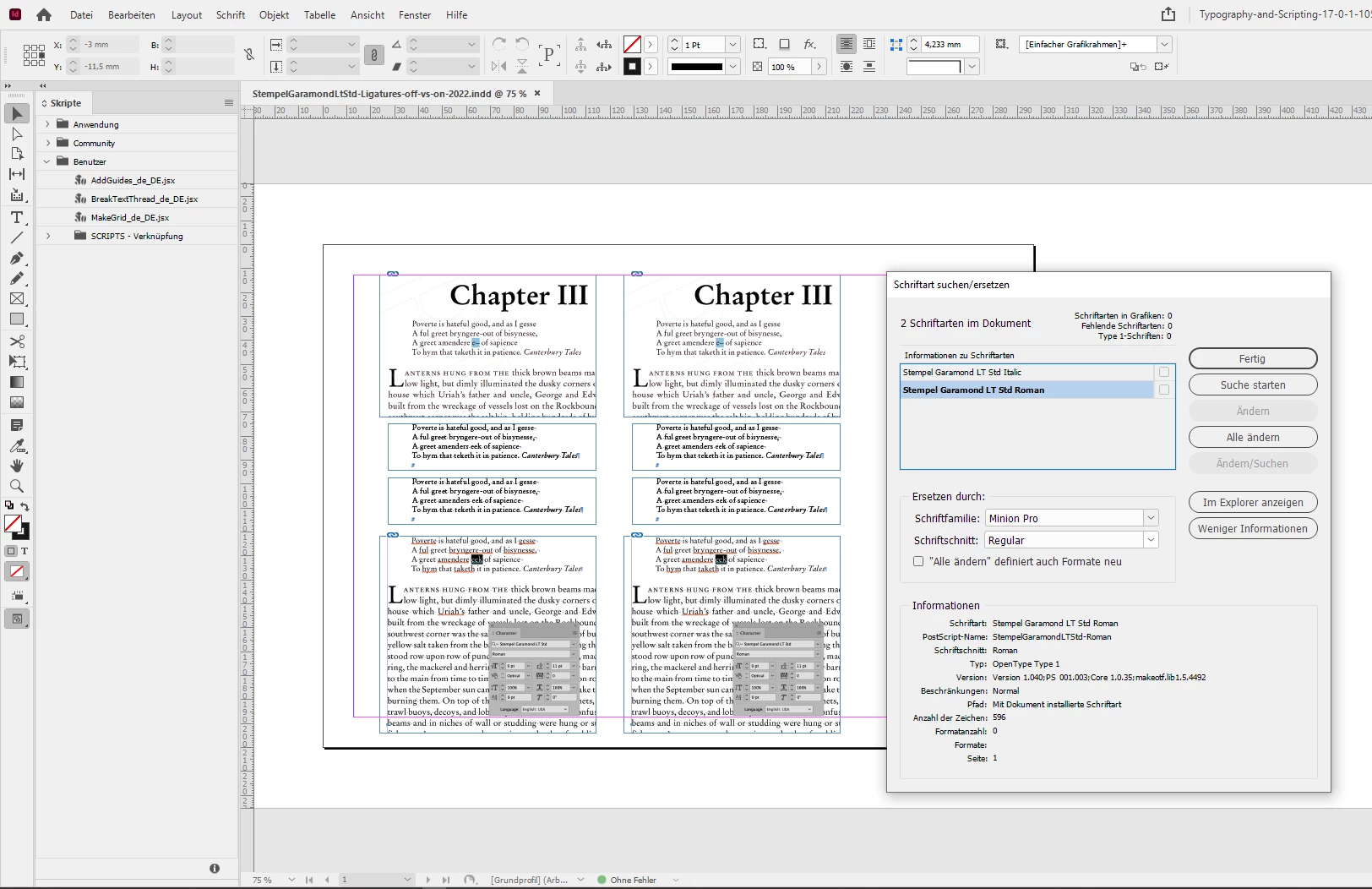Enable "Alle ändern" definiert auch Formate neu

[918, 561]
